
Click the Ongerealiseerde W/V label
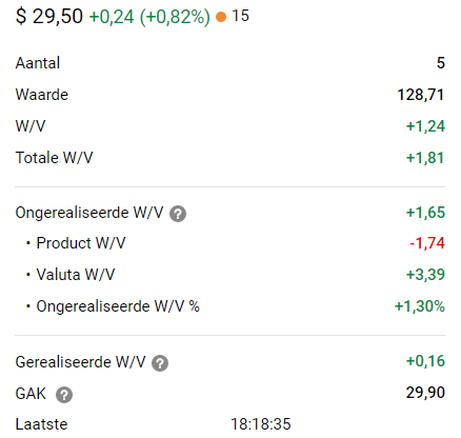[x=89, y=213]
